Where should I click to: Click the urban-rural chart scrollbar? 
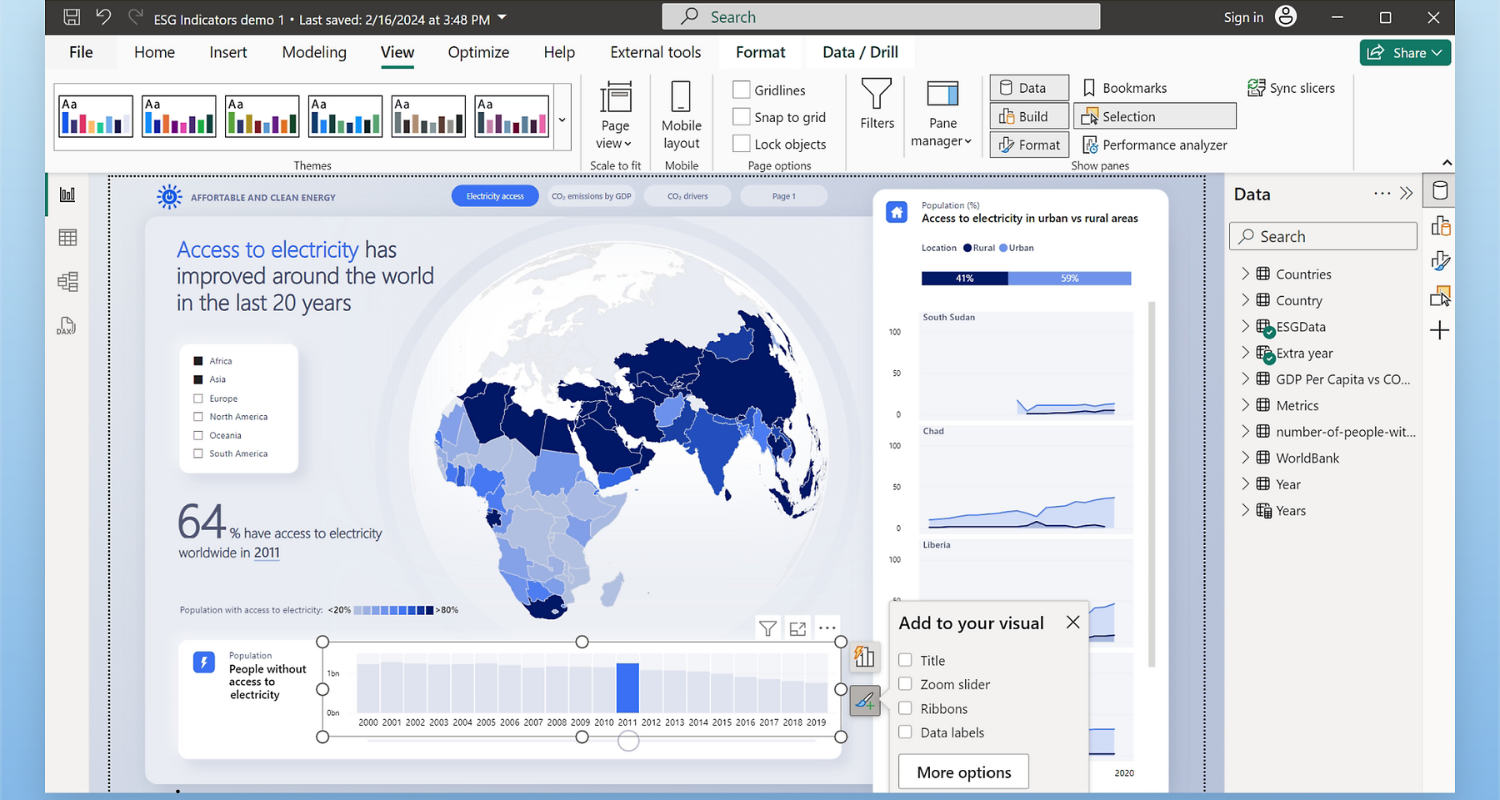click(1152, 484)
